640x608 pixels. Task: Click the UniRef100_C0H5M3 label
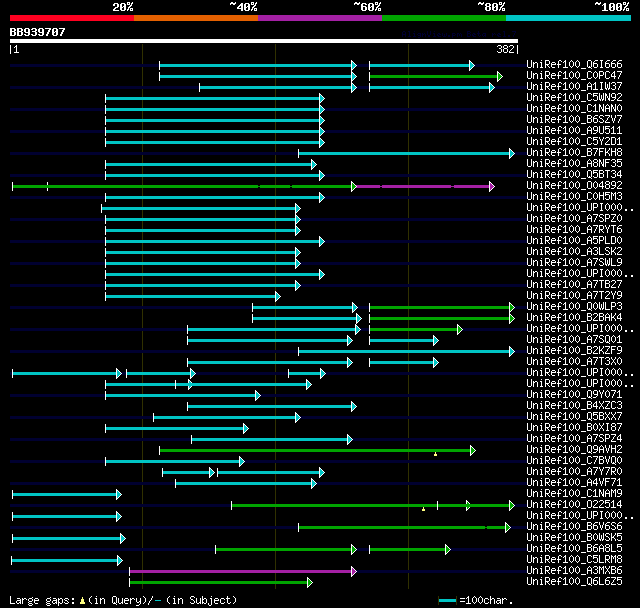click(574, 197)
